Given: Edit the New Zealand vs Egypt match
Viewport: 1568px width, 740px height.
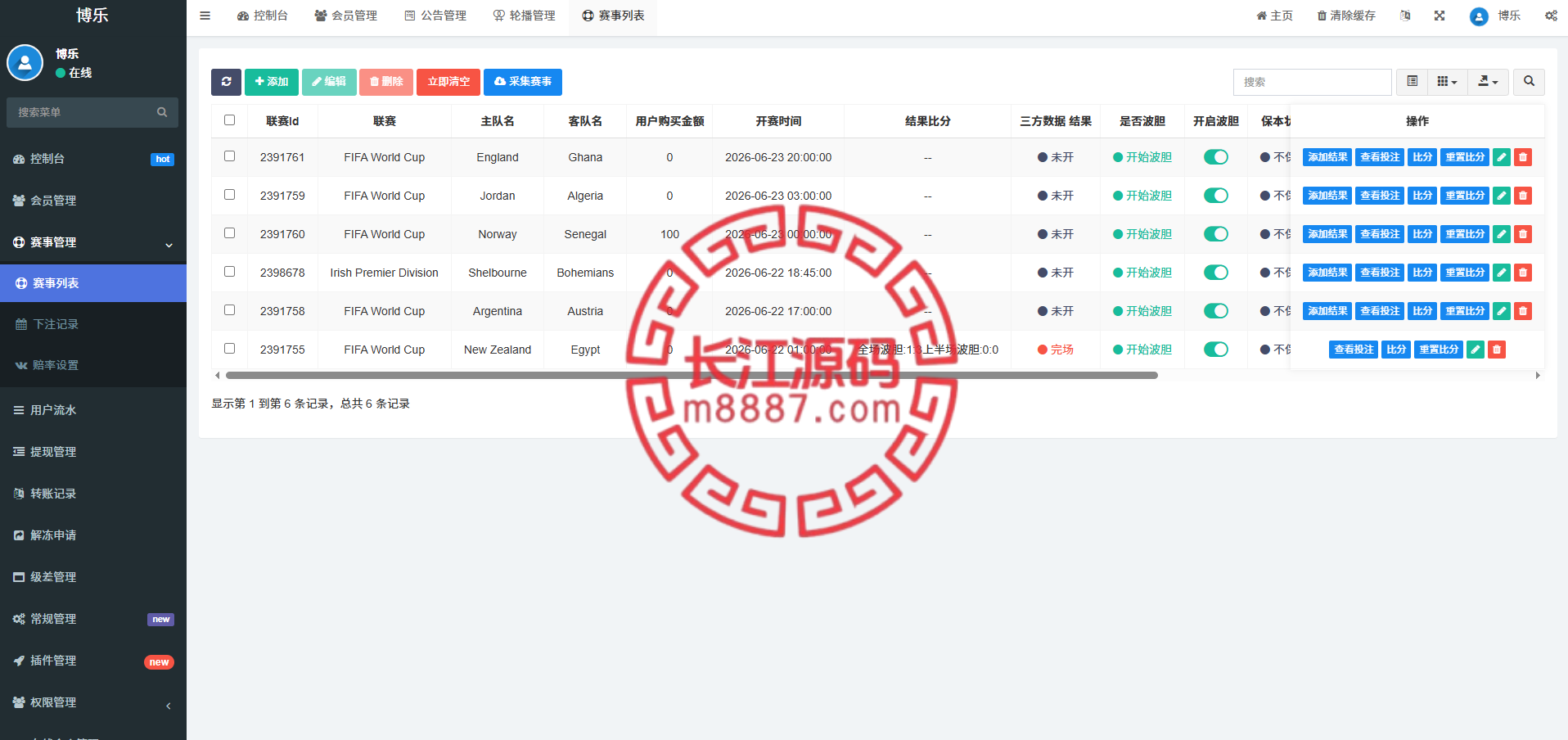Looking at the screenshot, I should click(1476, 350).
